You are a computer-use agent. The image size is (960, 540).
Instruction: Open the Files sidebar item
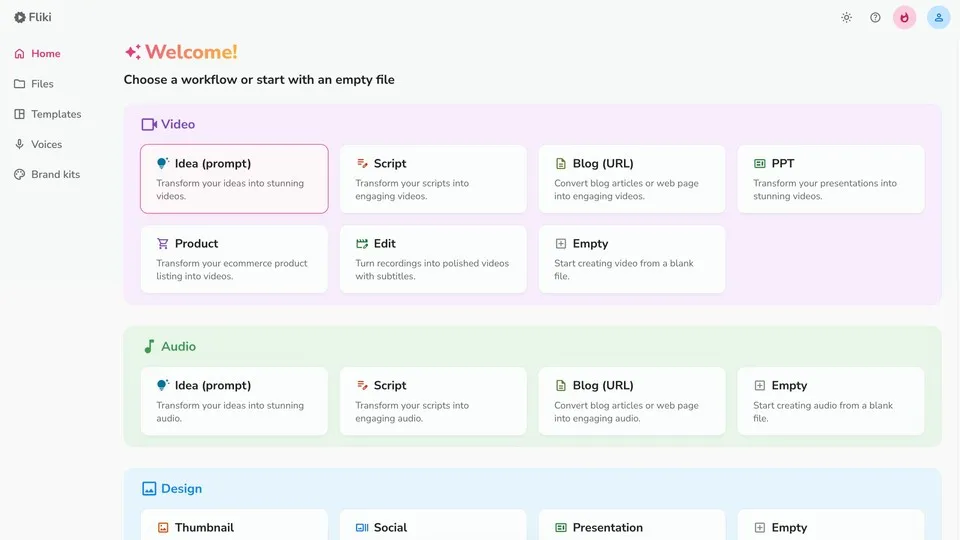point(34,84)
